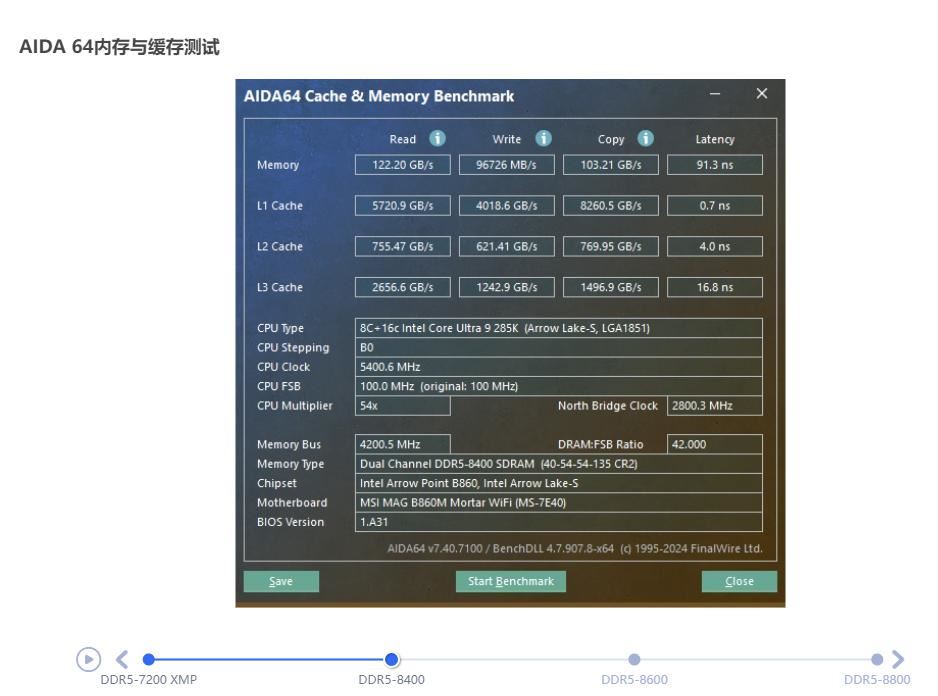Click Memory latency value 91.3 ns
Screen dimensions: 938x696
[x=715, y=165]
